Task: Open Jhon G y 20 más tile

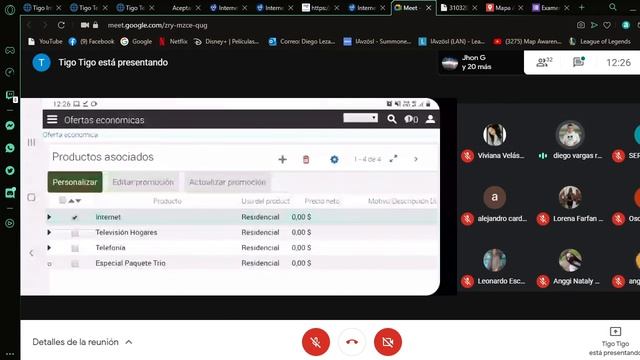Action: 481,62
